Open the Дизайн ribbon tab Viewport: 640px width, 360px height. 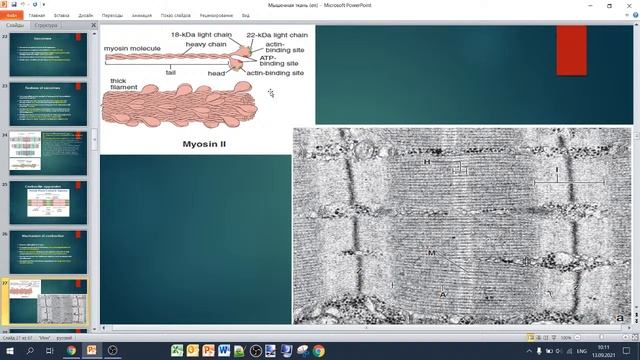click(86, 15)
